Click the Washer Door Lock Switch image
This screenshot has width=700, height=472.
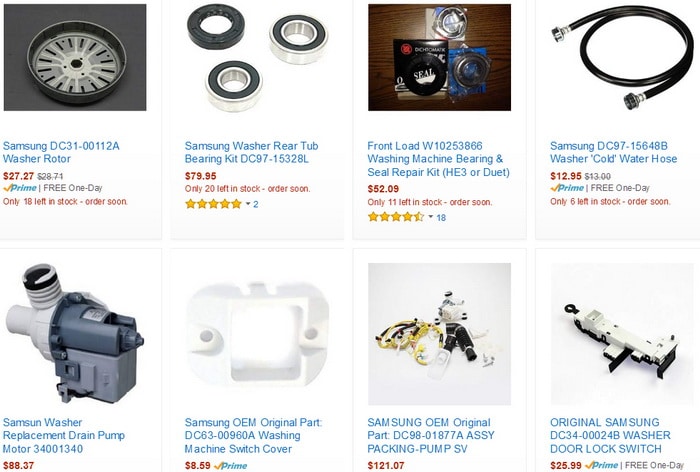pos(622,334)
